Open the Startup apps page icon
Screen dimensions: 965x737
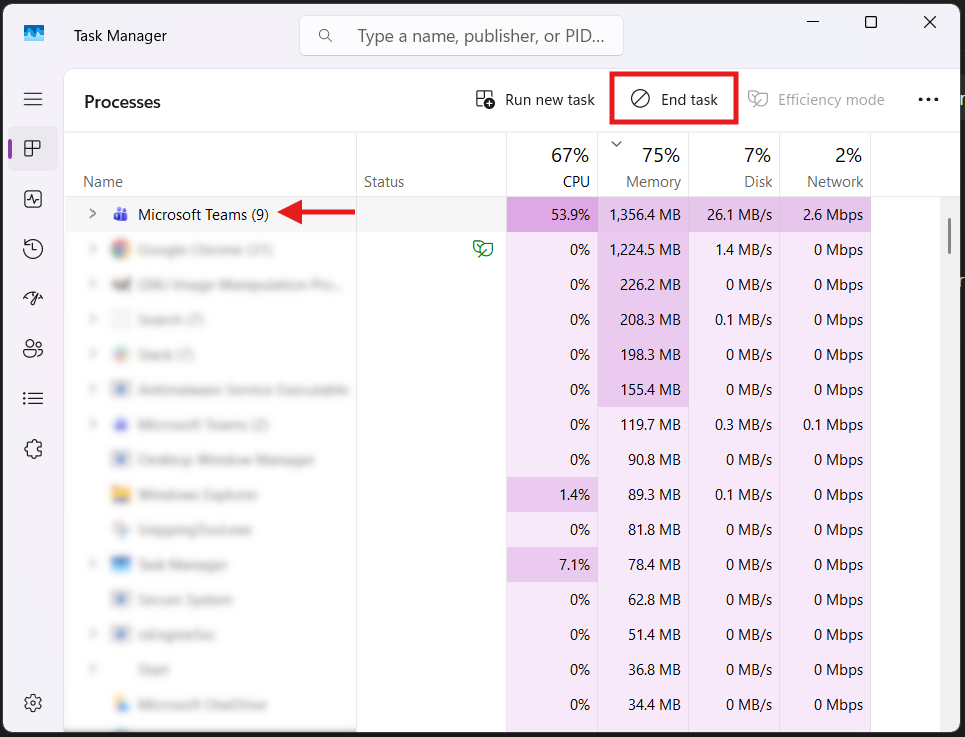point(33,299)
